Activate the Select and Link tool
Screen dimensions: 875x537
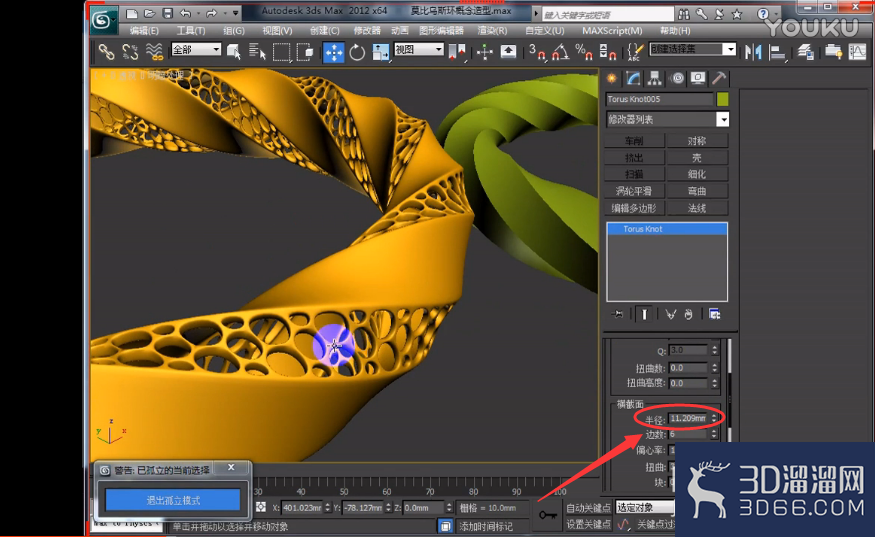(106, 52)
